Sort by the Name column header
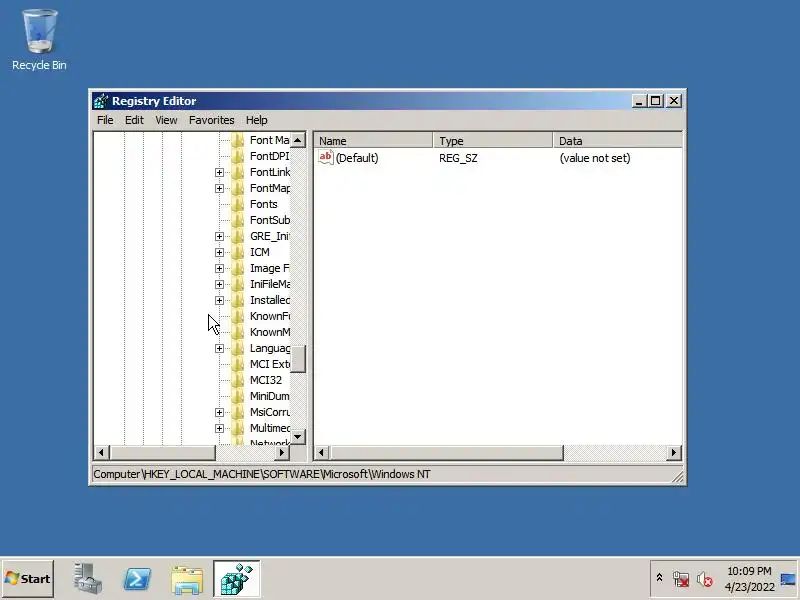The height and width of the screenshot is (600, 800). coord(373,140)
